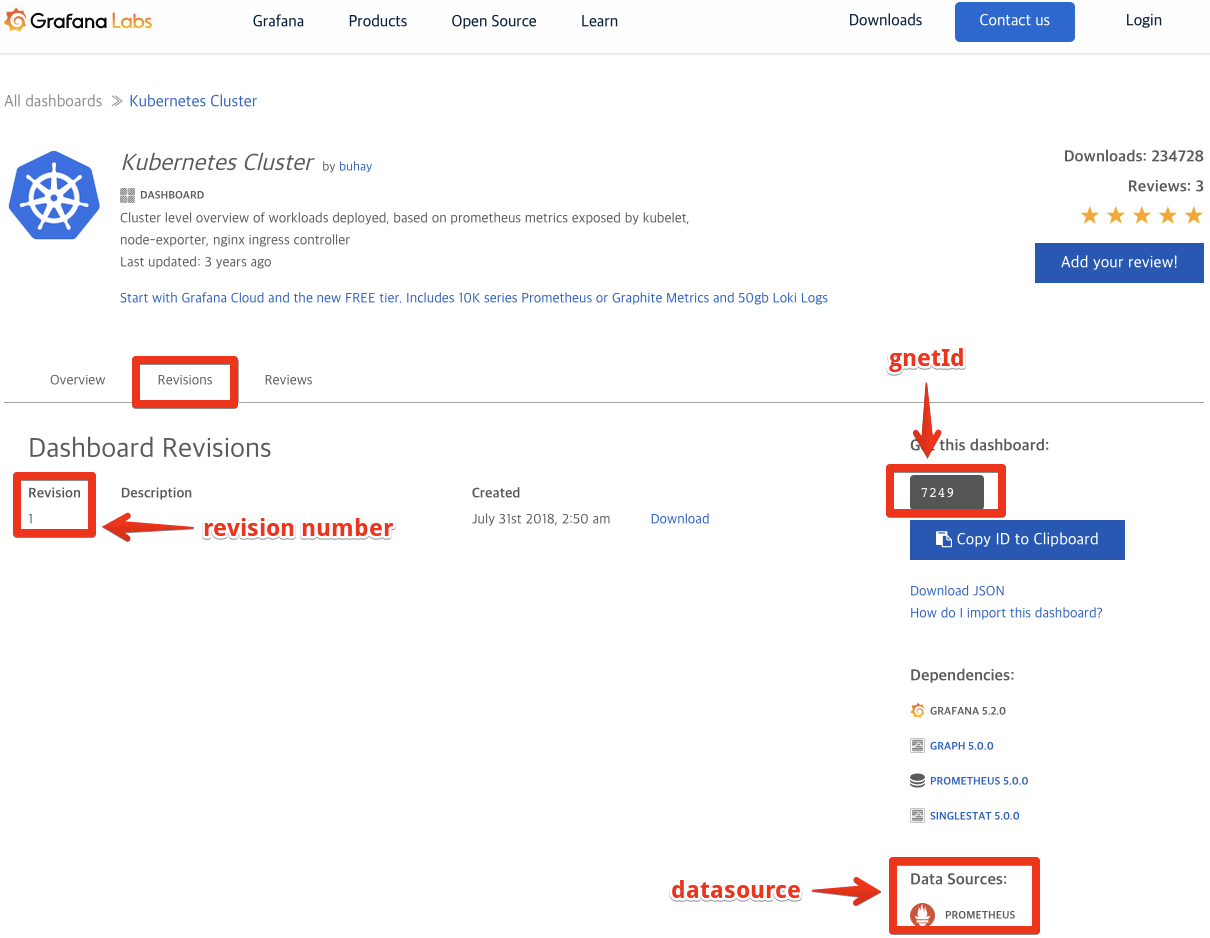This screenshot has height=938, width=1210.
Task: Click the Singlestat 5.0.0 panel icon
Action: point(918,816)
